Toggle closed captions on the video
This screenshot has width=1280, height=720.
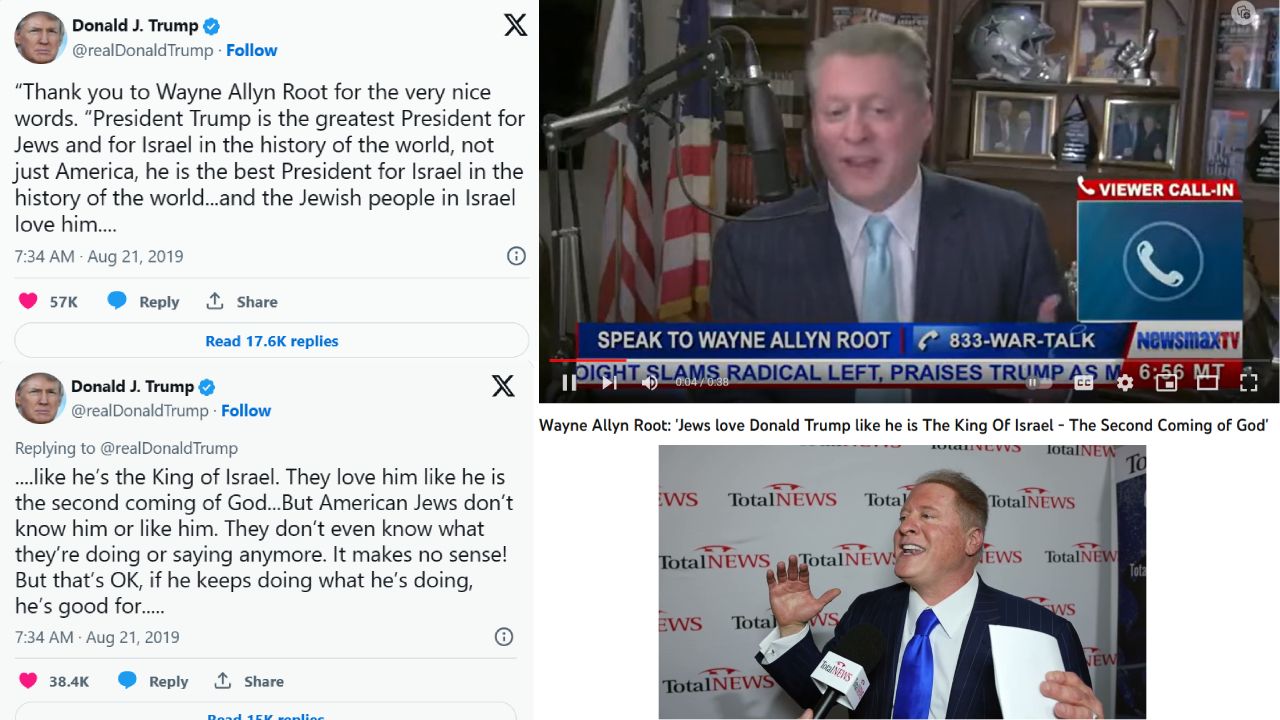coord(1083,383)
